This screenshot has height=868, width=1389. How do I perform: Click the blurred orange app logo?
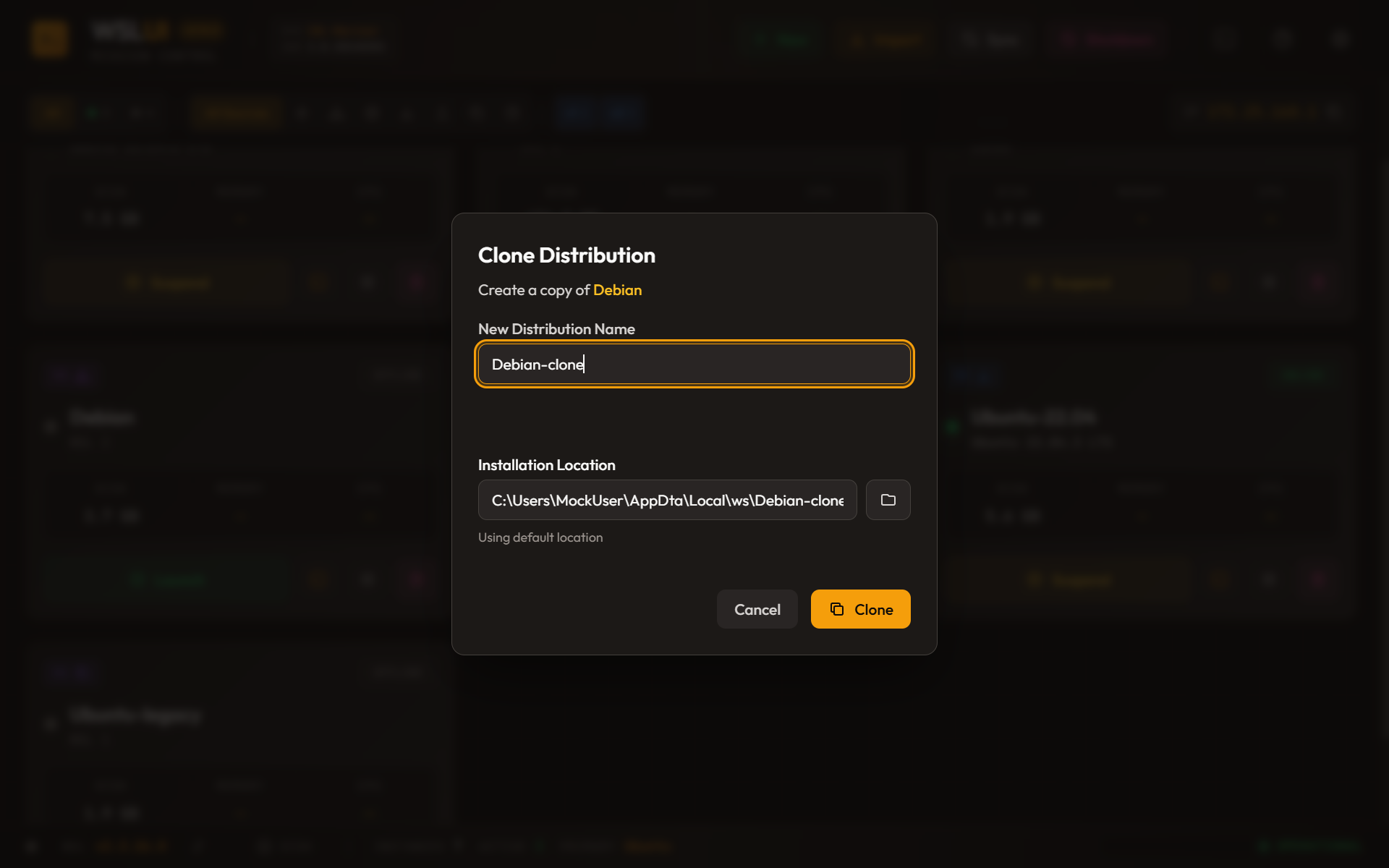(x=50, y=38)
